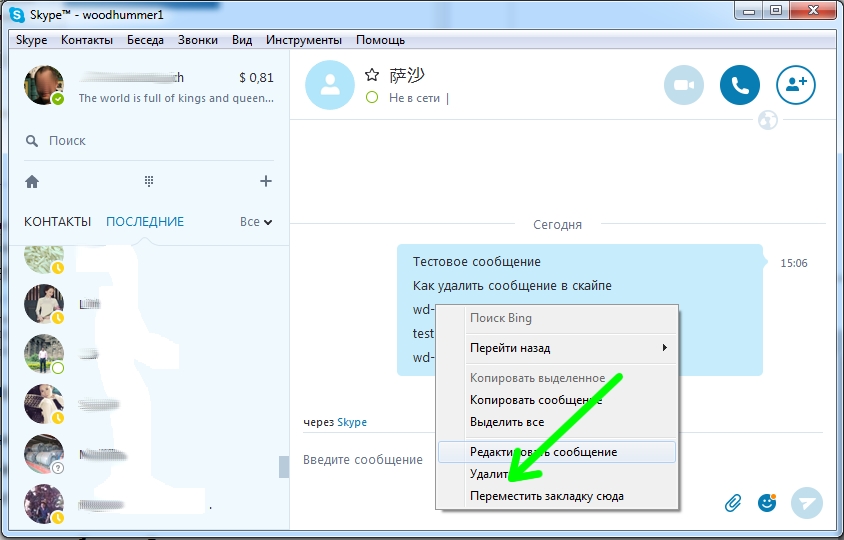Switch to the ПОСЛЕДНИЕ tab
Image resolution: width=844 pixels, height=540 pixels.
coord(145,222)
